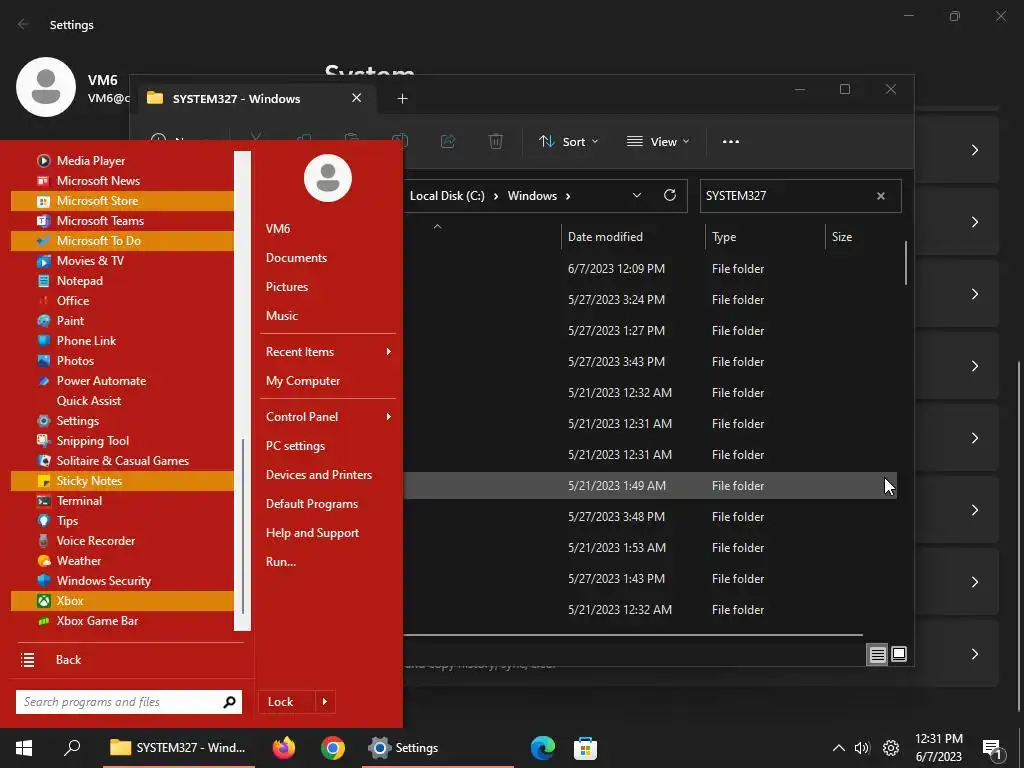
Task: Open Phone Link app
Action: (122, 341)
